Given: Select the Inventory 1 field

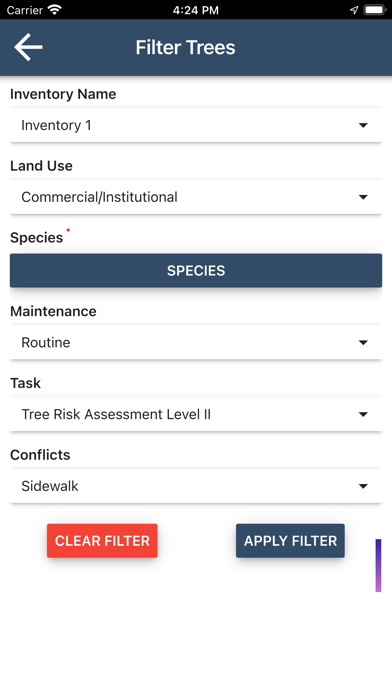Looking at the screenshot, I should [x=196, y=126].
